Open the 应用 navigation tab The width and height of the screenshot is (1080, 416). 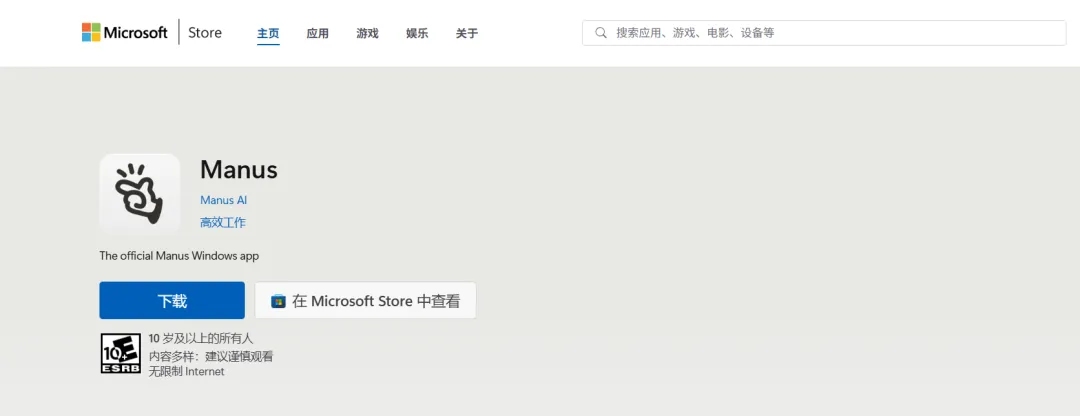[x=318, y=33]
